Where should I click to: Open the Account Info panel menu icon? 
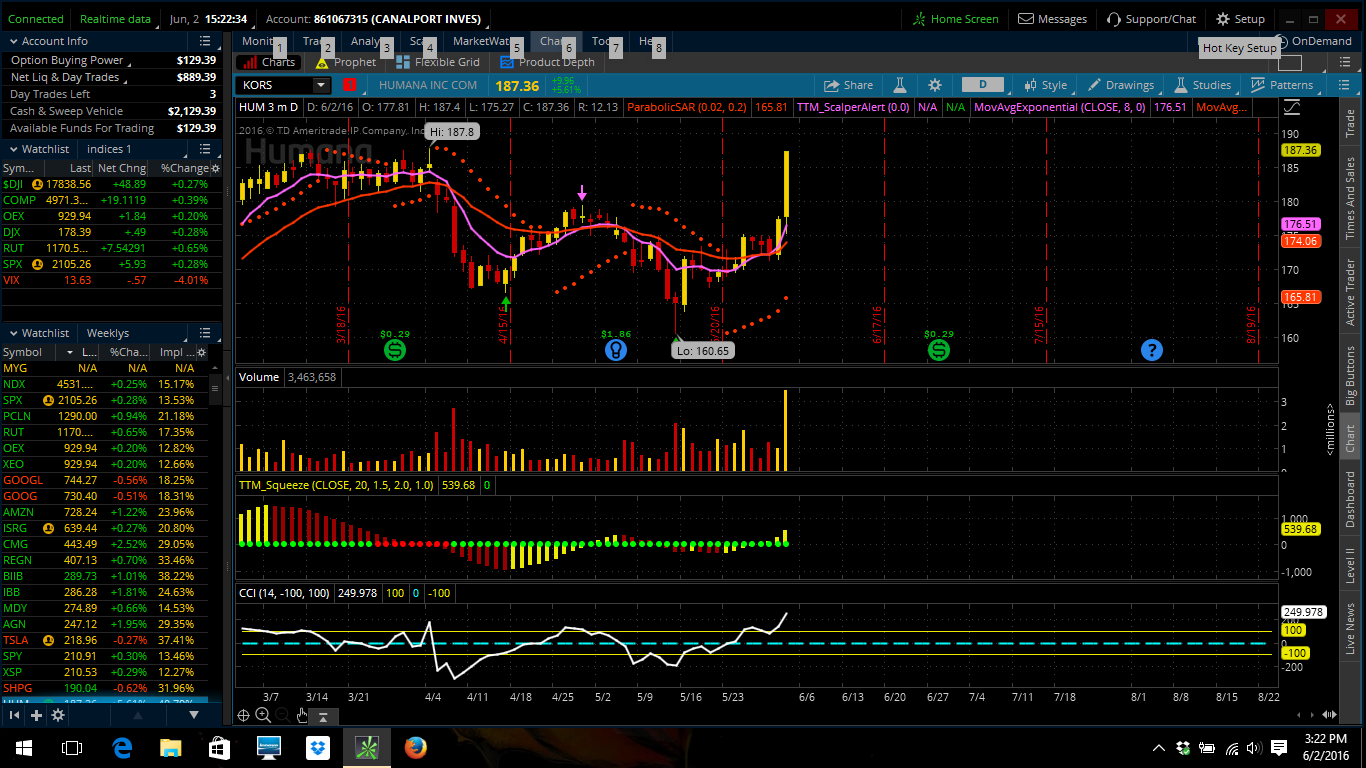pos(205,41)
